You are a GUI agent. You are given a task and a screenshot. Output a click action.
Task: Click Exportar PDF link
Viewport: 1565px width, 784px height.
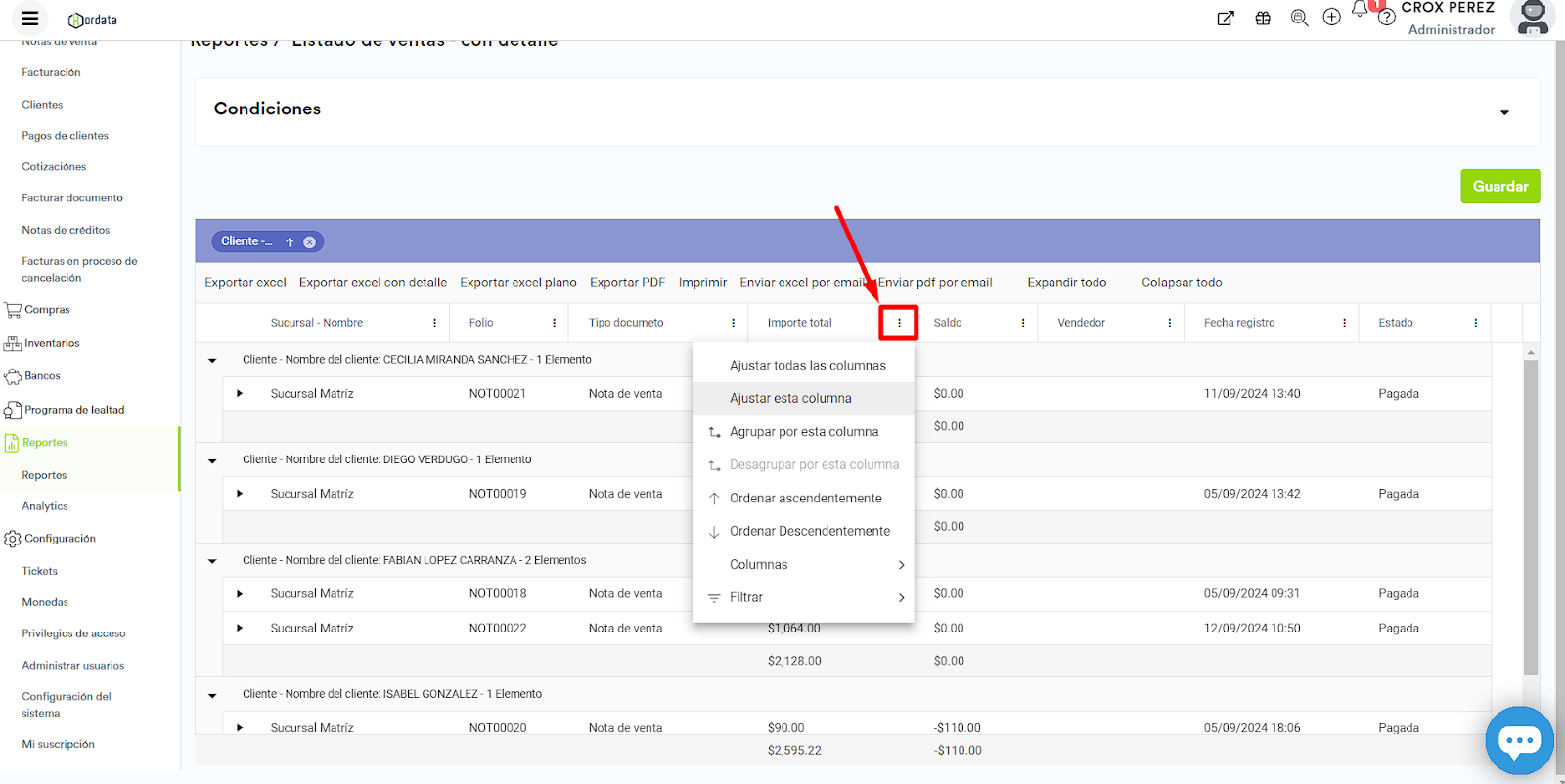pos(627,283)
